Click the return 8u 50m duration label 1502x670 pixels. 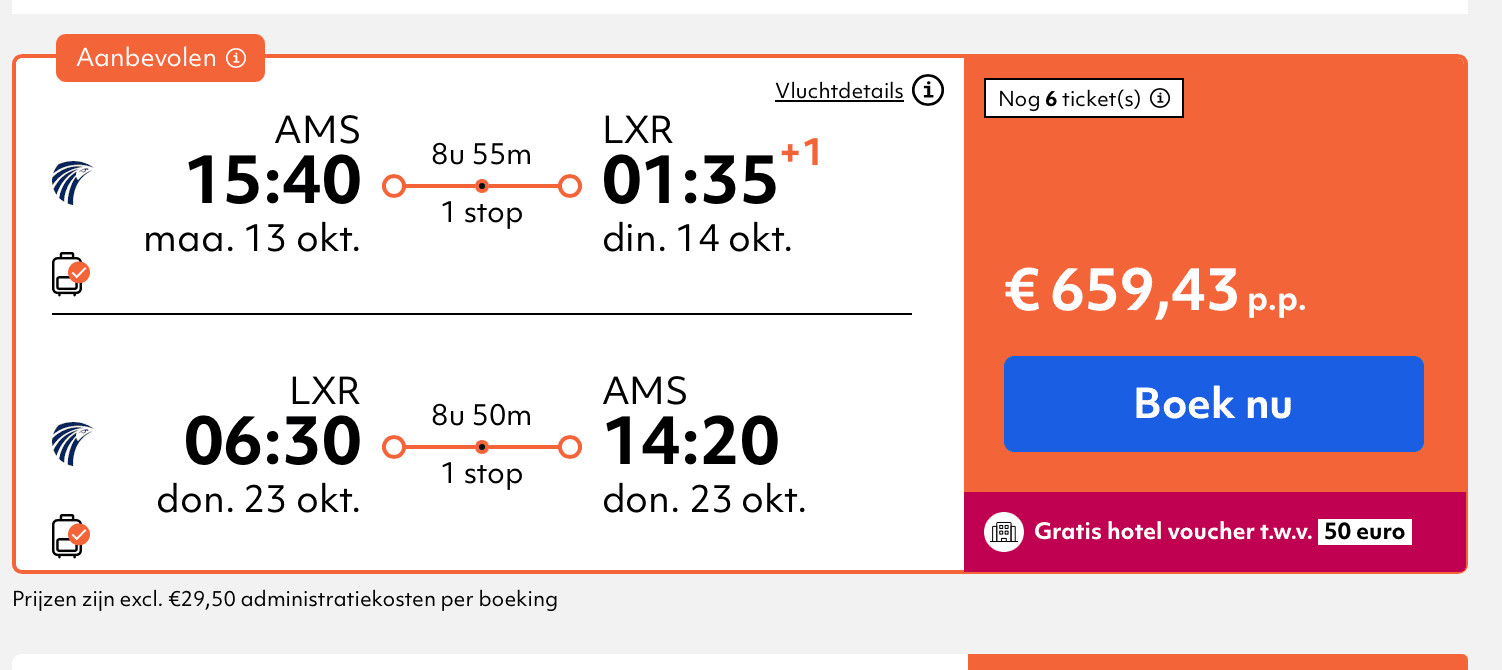pos(482,415)
